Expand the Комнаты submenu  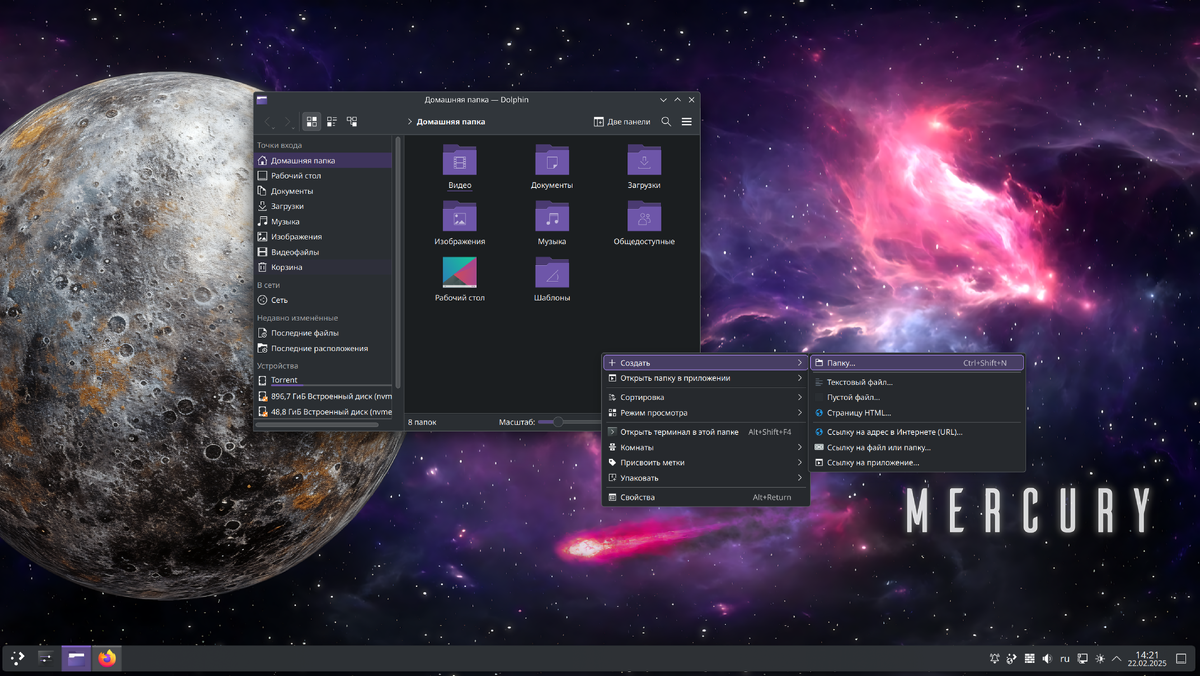[x=705, y=447]
